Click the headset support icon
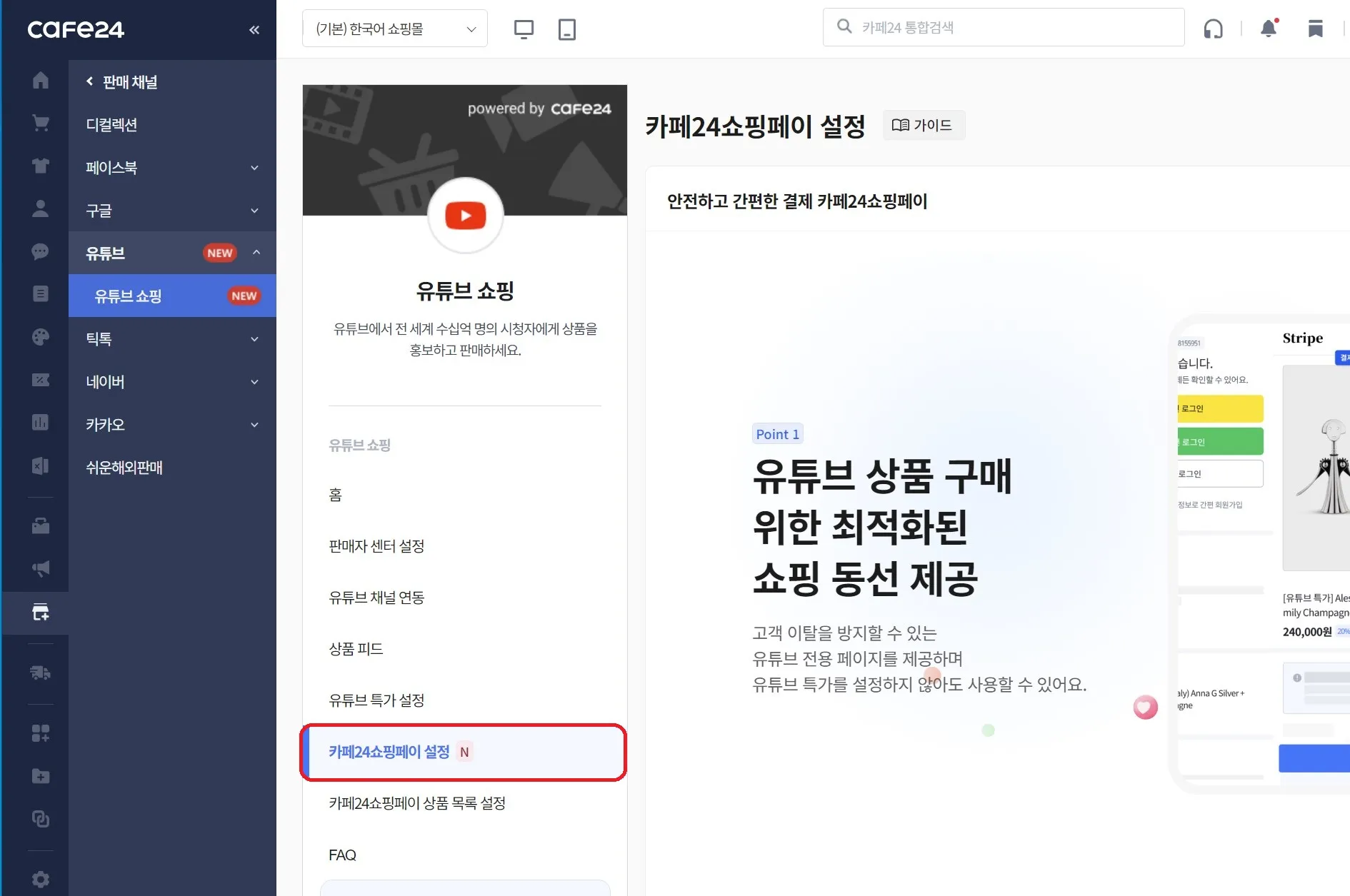The image size is (1350, 896). pos(1213,29)
